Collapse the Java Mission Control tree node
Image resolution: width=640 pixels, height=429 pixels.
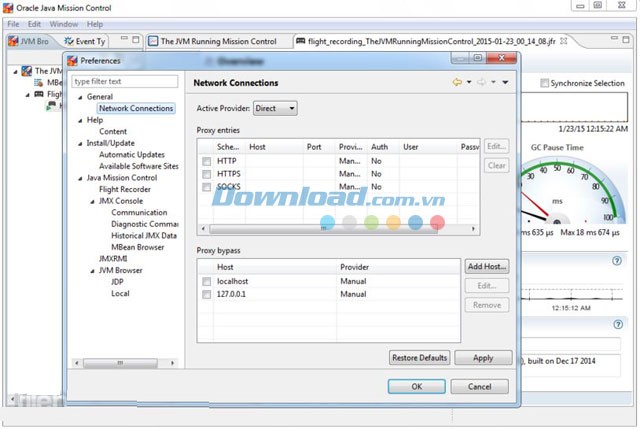click(x=78, y=178)
